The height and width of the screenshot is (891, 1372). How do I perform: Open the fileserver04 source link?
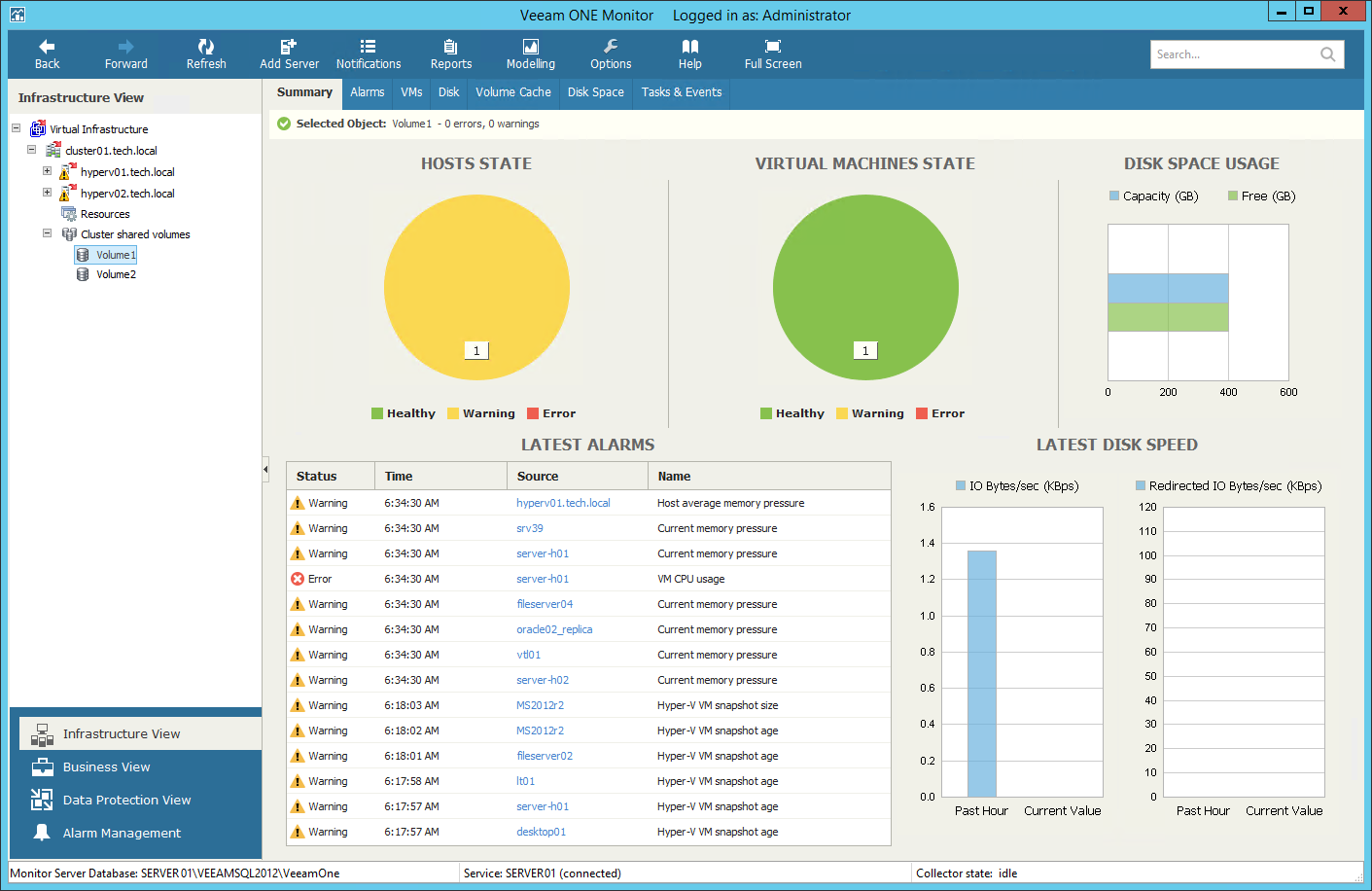(x=545, y=604)
